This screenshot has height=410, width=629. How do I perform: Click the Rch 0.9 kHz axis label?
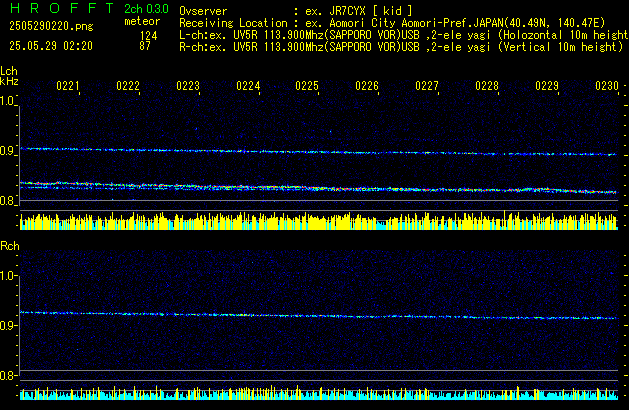tap(7, 325)
